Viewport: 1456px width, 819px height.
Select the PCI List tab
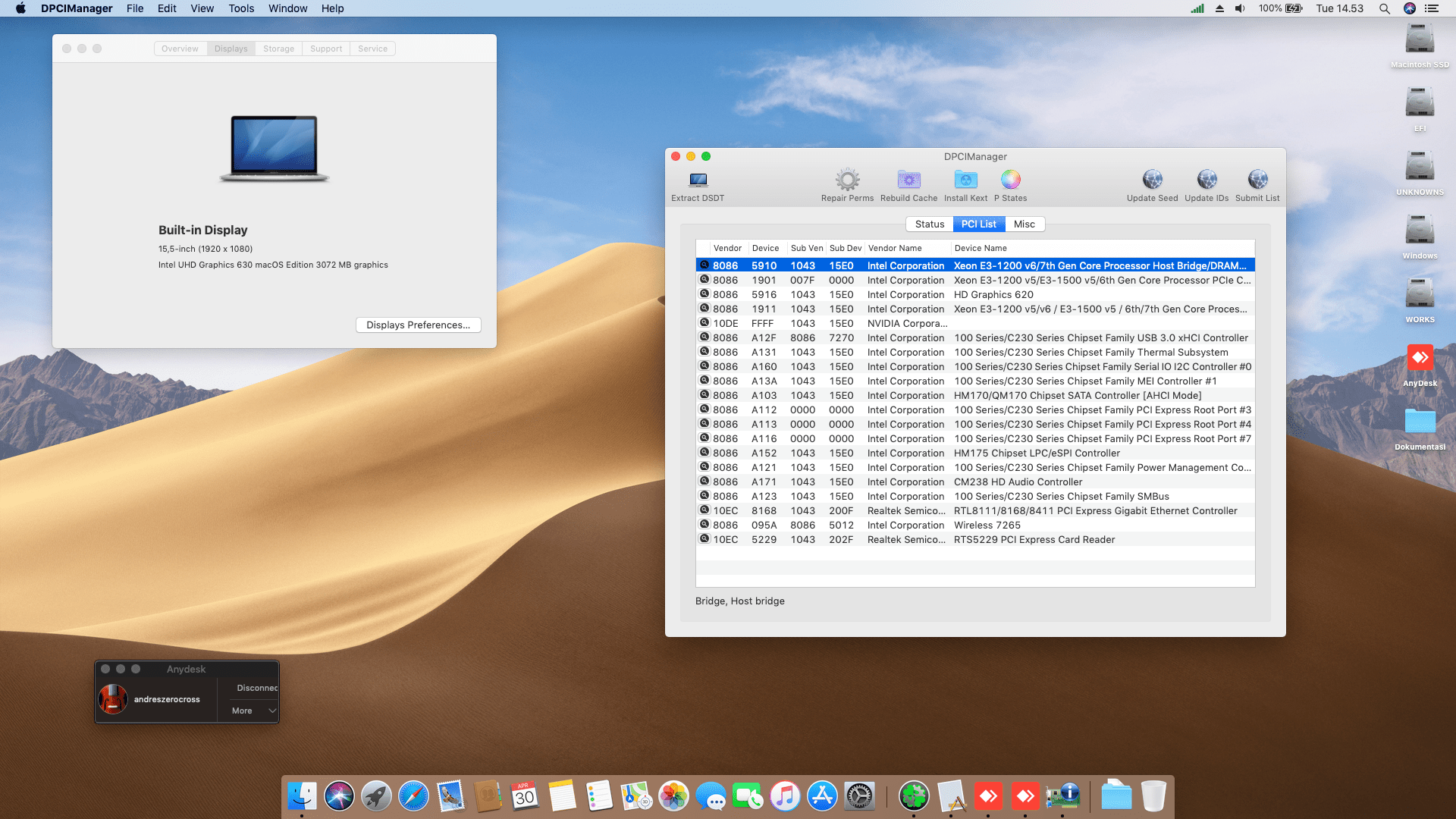(x=979, y=224)
